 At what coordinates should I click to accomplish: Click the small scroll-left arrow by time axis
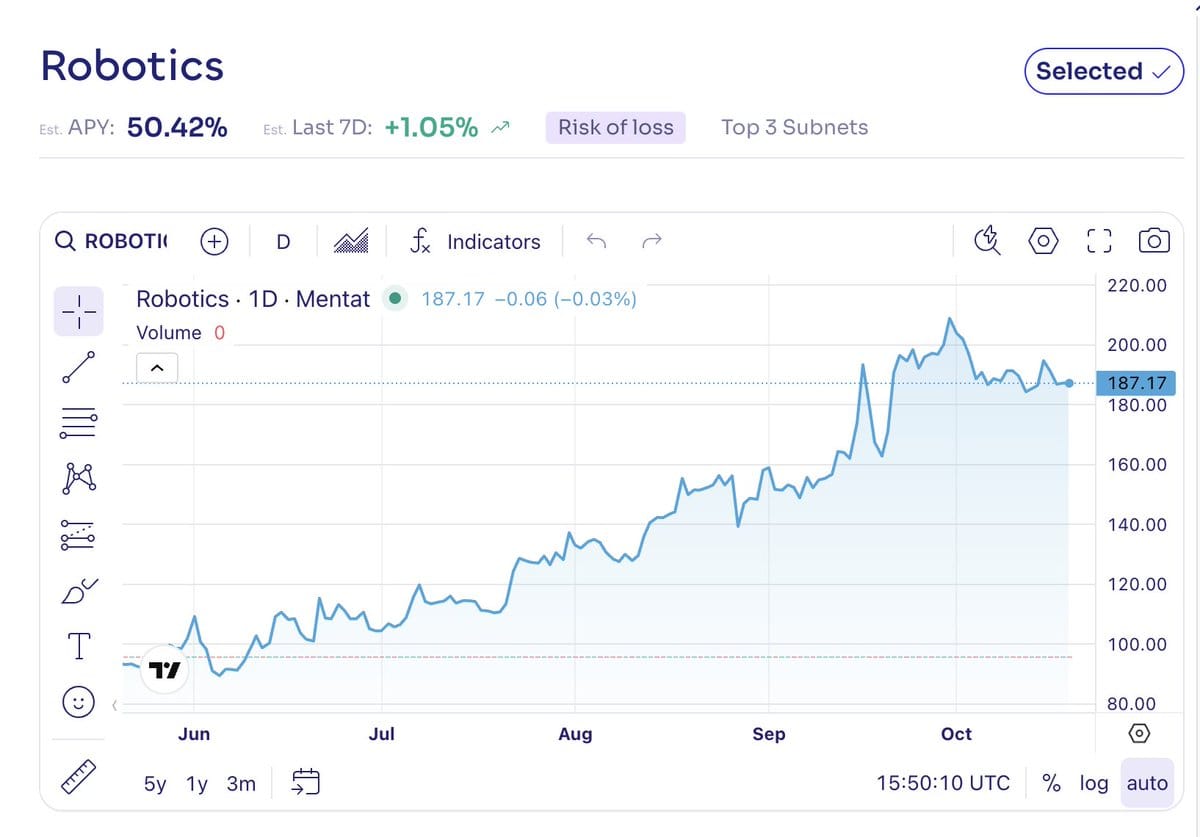coord(113,707)
